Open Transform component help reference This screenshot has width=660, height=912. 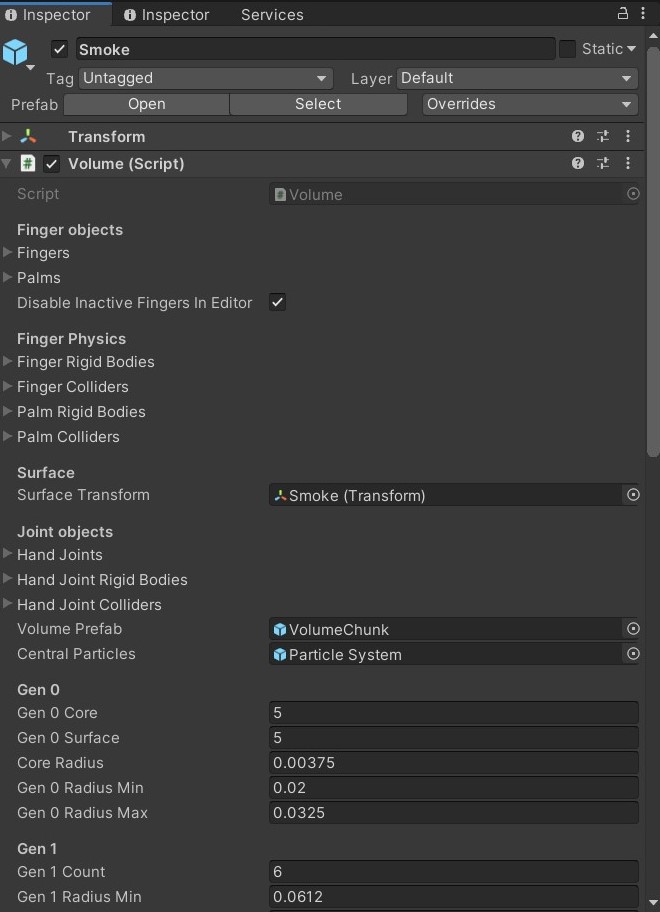578,136
